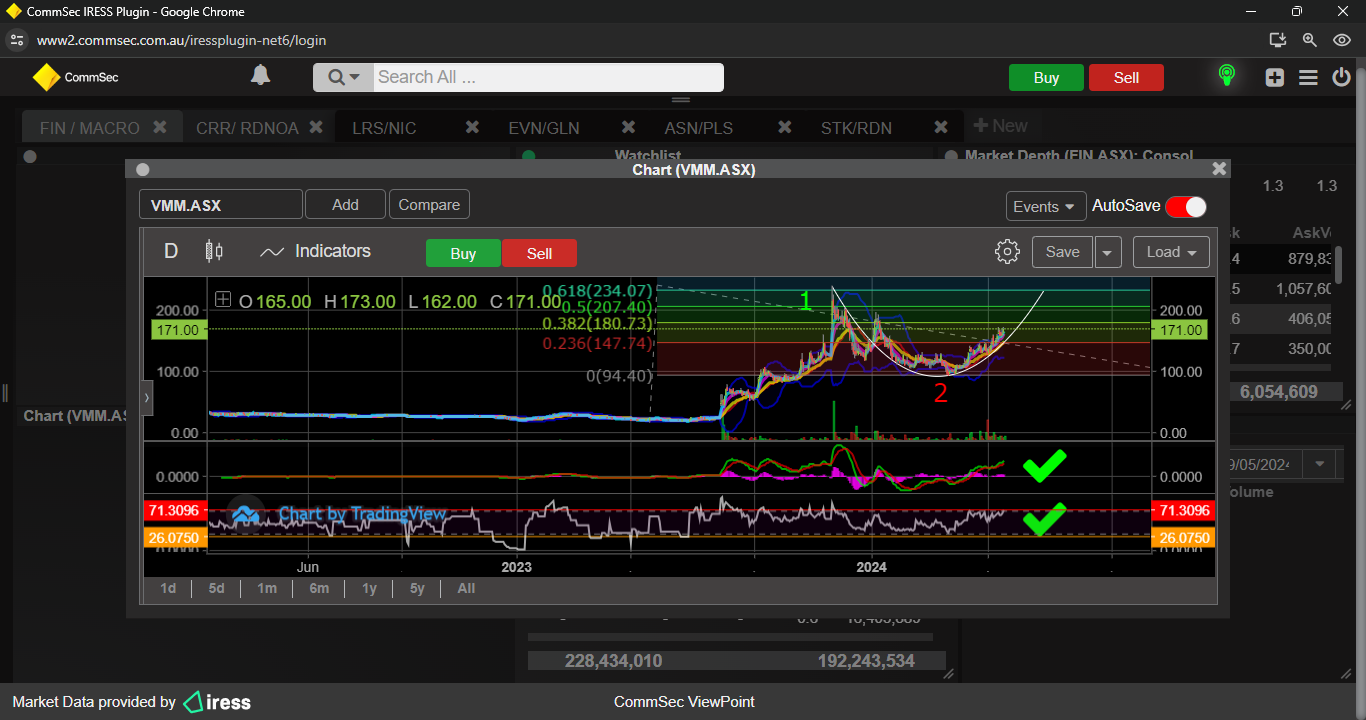Add a new workspace tab

point(1000,126)
